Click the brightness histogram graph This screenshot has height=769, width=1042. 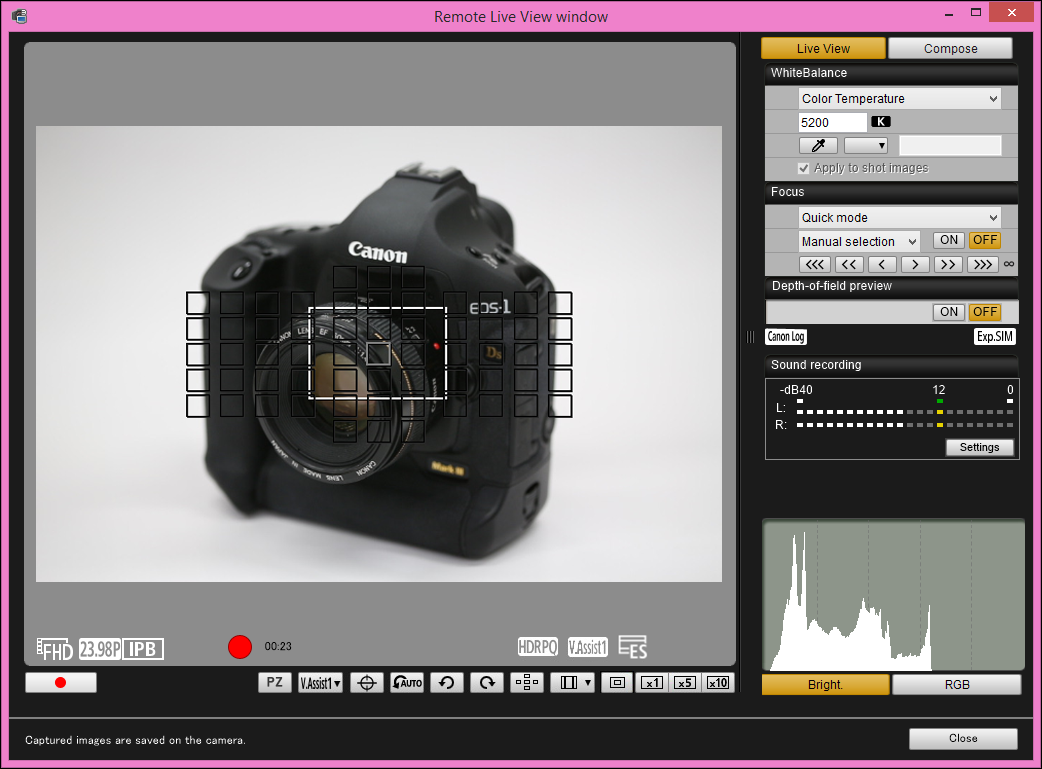(x=893, y=595)
